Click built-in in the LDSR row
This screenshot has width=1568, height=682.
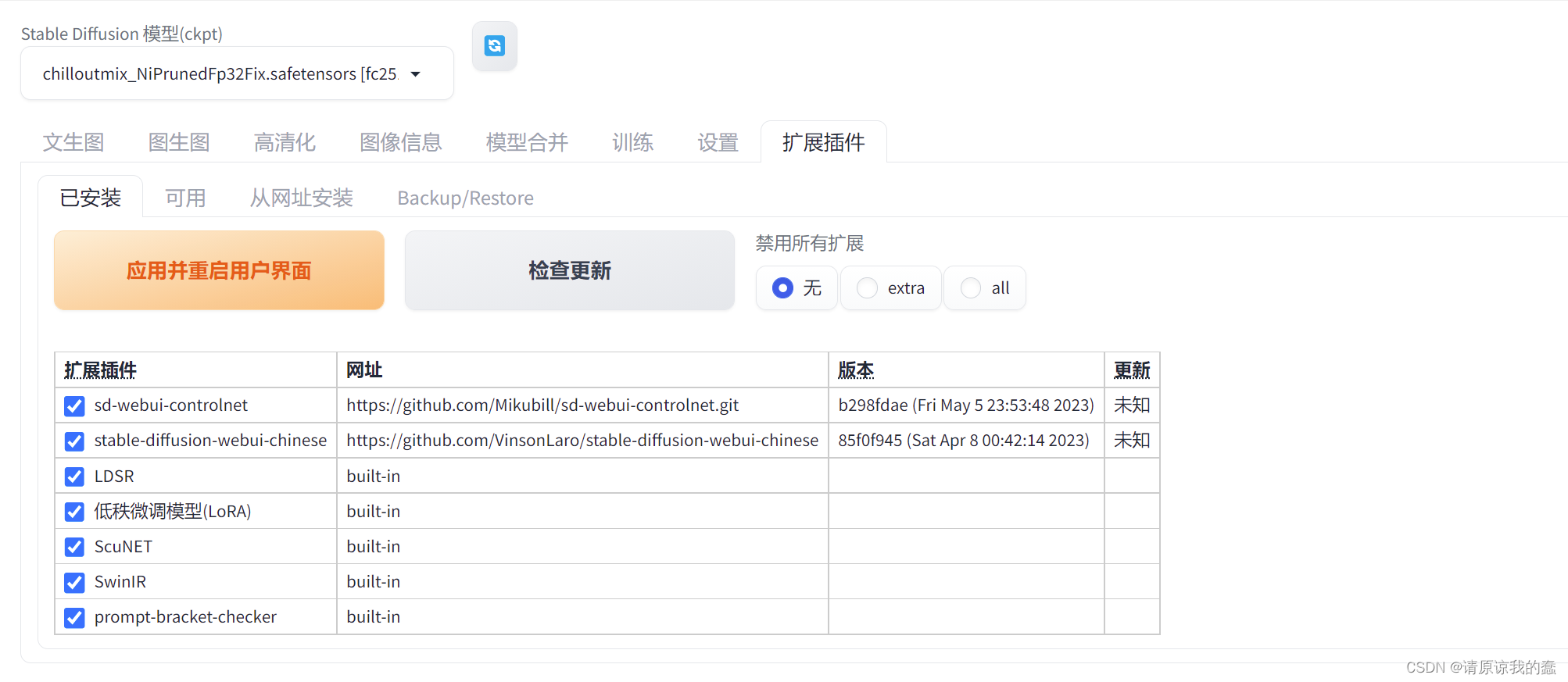pyautogui.click(x=374, y=477)
